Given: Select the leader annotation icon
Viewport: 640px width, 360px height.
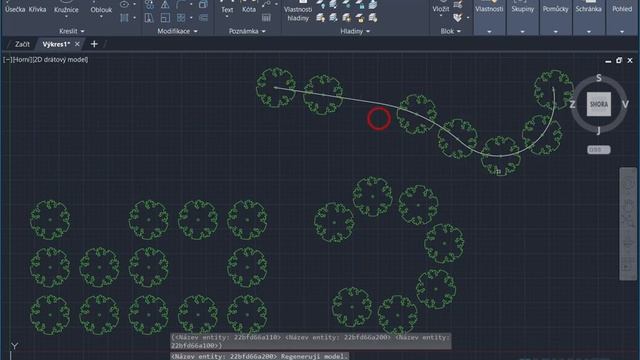Looking at the screenshot, I should click(x=266, y=4).
